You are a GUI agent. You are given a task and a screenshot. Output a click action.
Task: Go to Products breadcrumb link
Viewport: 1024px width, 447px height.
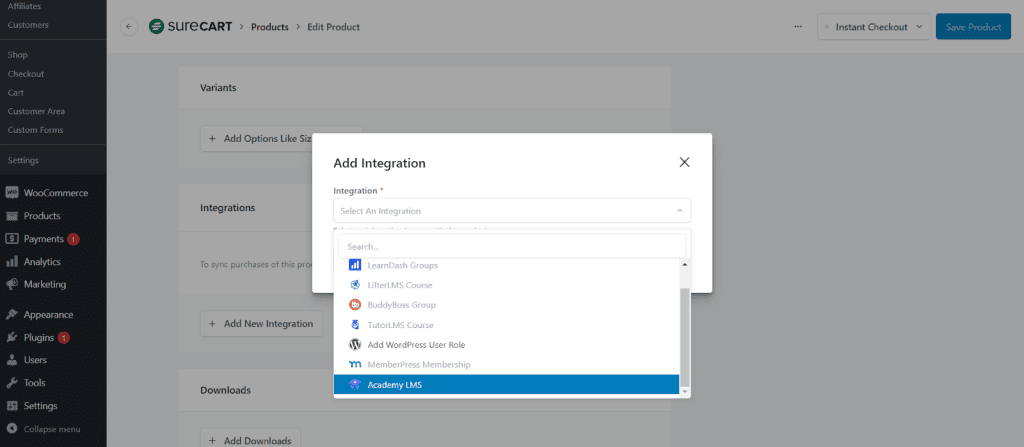coord(269,27)
